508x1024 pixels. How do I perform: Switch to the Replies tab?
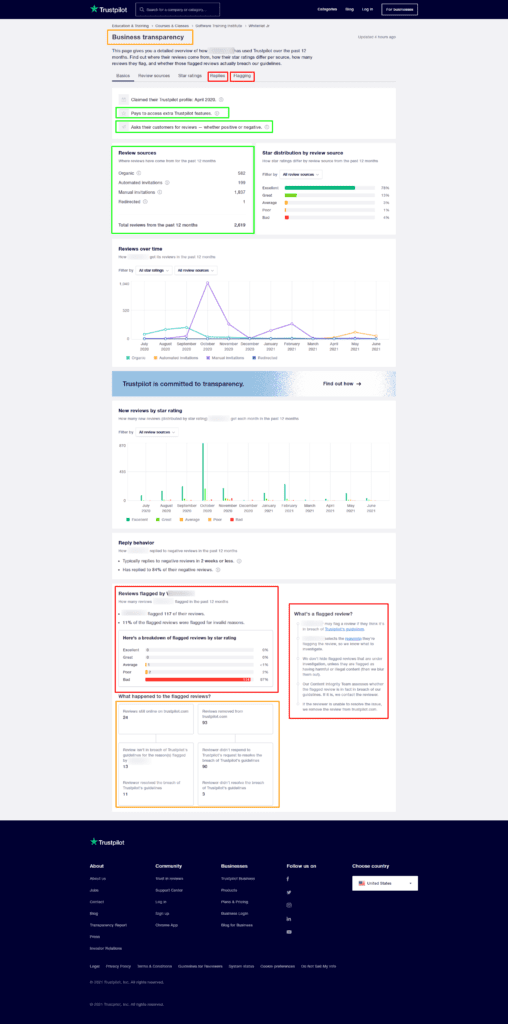(x=217, y=76)
